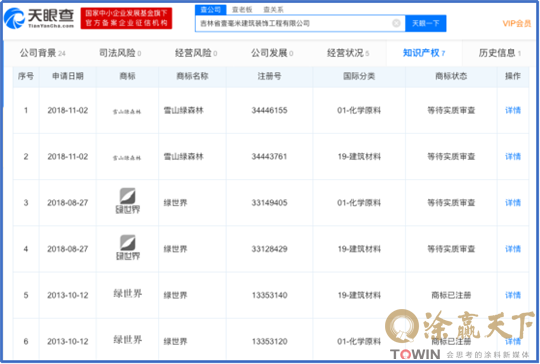
Task: Click 绿世界 logo thumbnail in row 4
Action: pos(127,248)
